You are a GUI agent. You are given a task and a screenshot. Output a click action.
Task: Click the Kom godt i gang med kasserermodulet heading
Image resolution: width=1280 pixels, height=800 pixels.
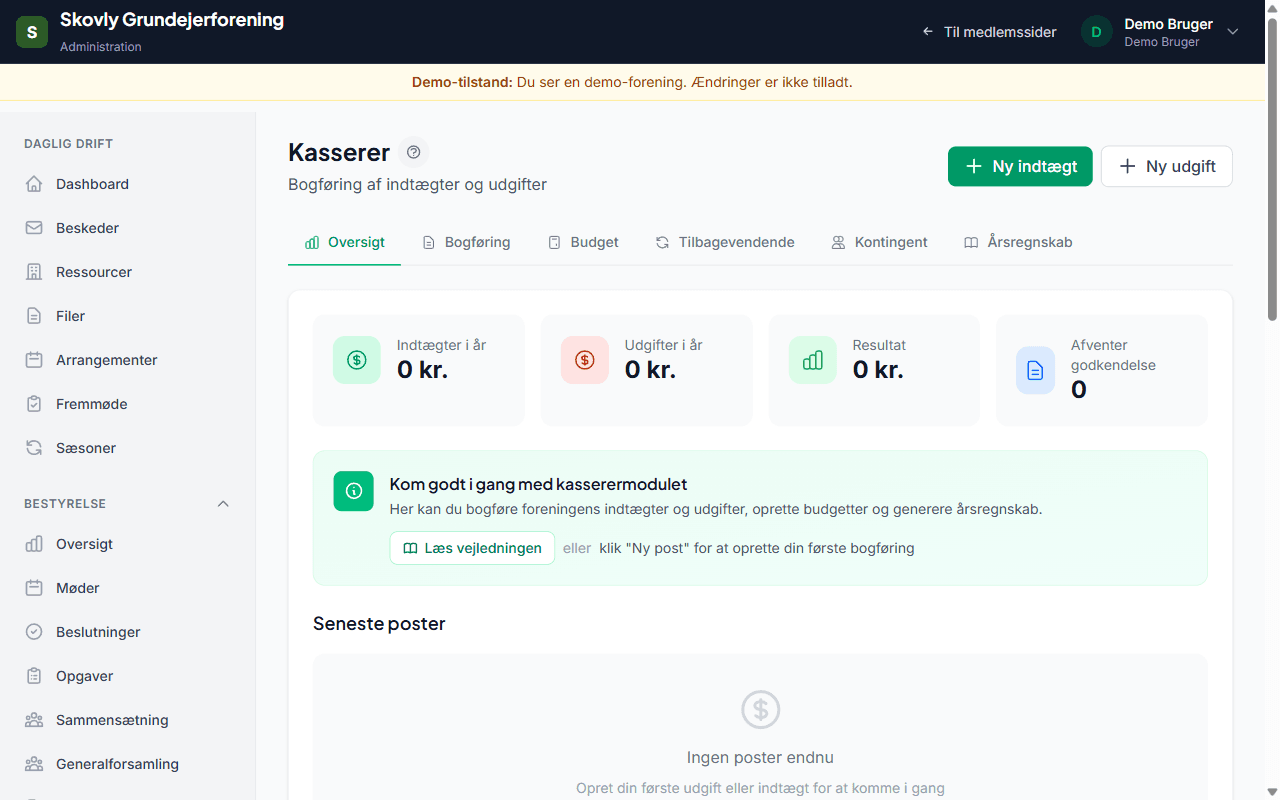point(538,484)
